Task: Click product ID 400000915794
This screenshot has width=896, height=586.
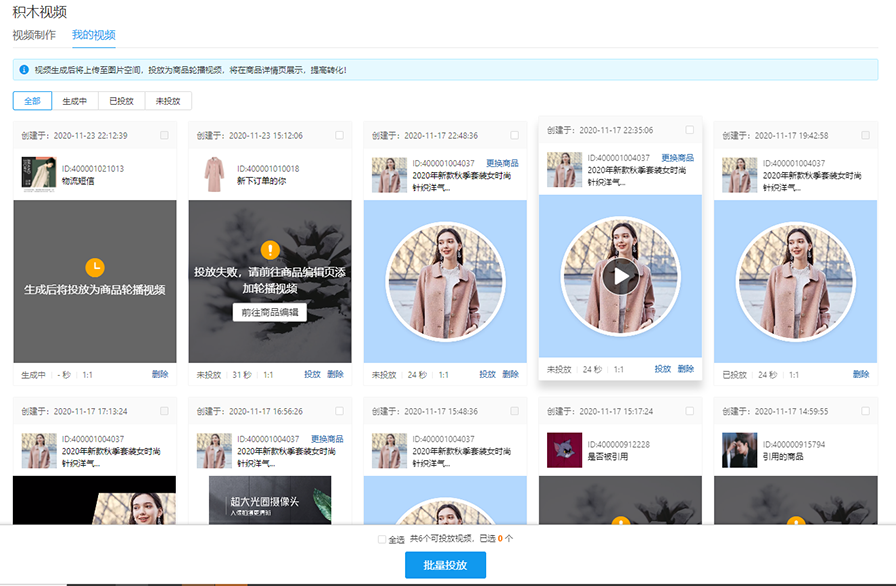Action: [x=794, y=444]
